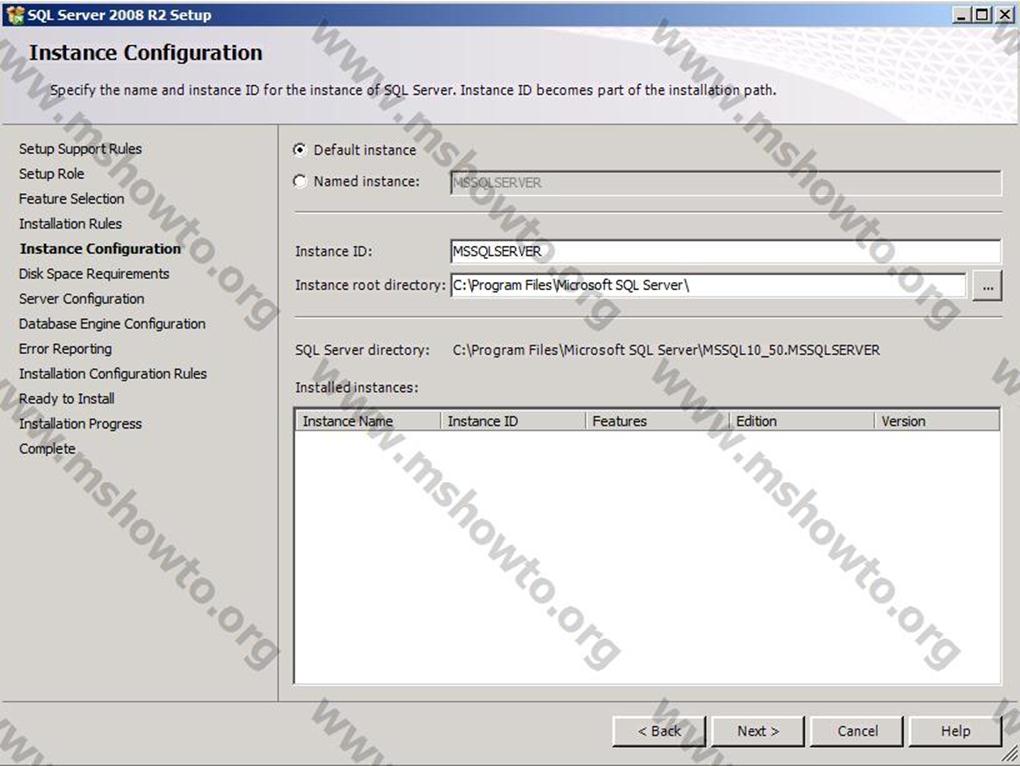
Task: Select the Default instance radio button
Action: (299, 150)
